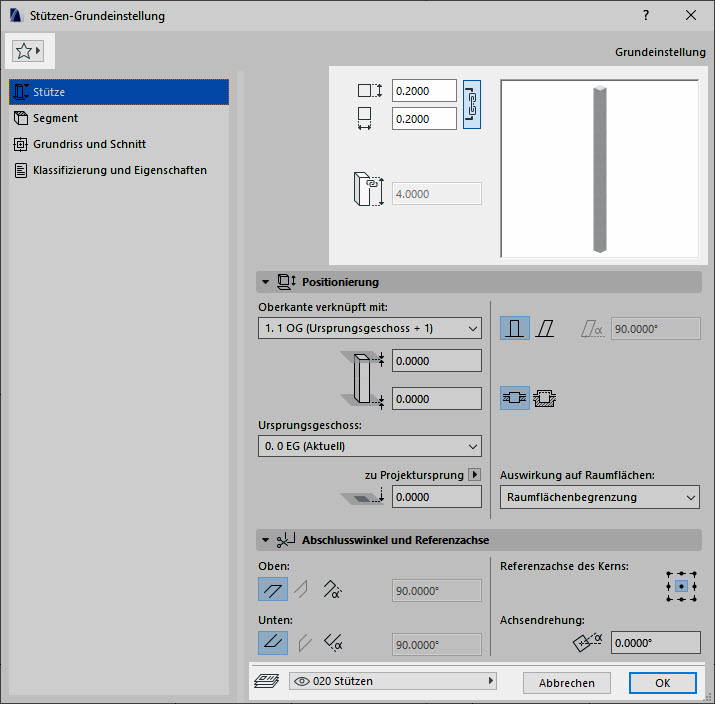Click the column section height icon

pos(370,90)
